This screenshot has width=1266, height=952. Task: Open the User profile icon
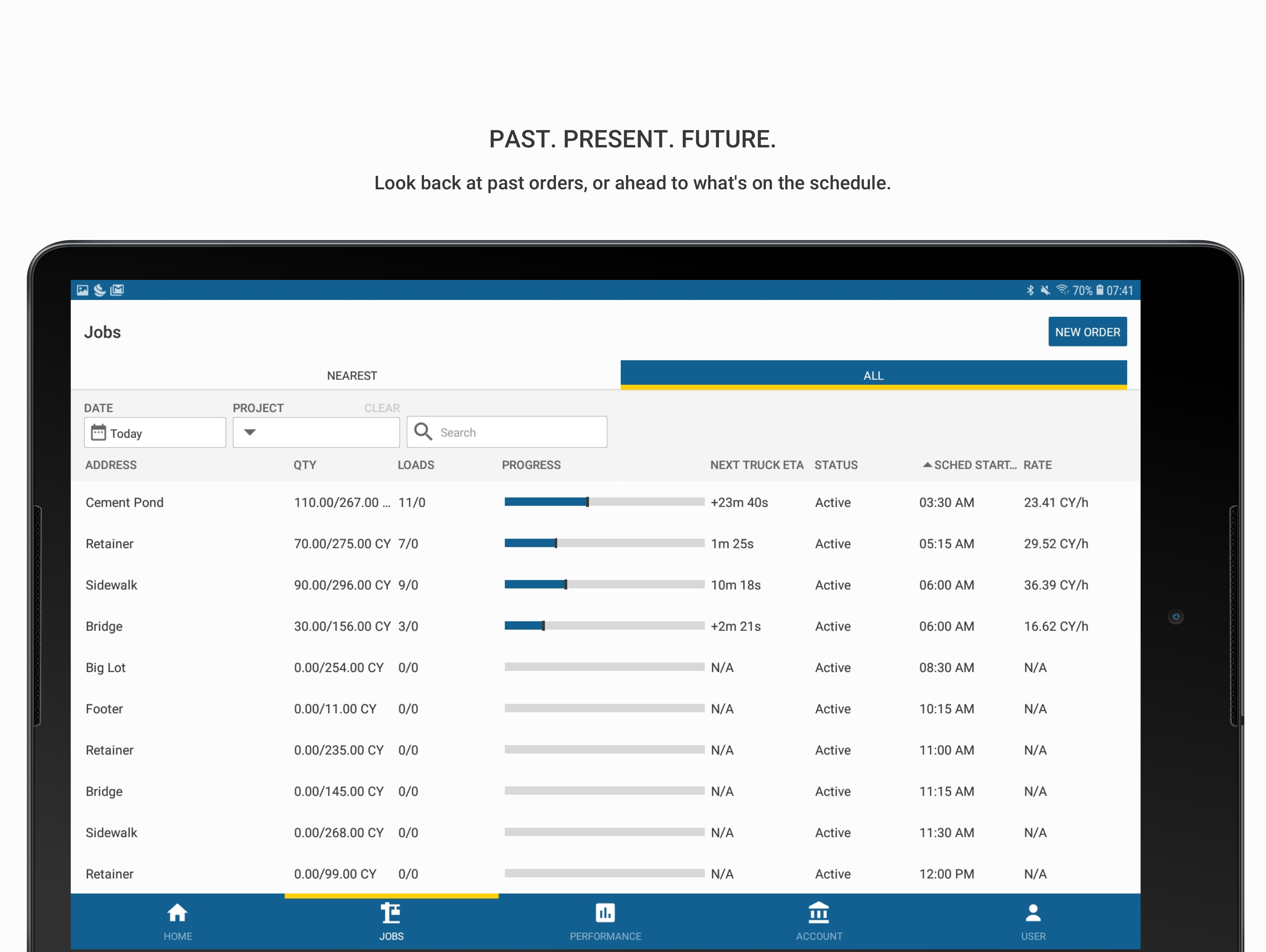pos(1032,914)
